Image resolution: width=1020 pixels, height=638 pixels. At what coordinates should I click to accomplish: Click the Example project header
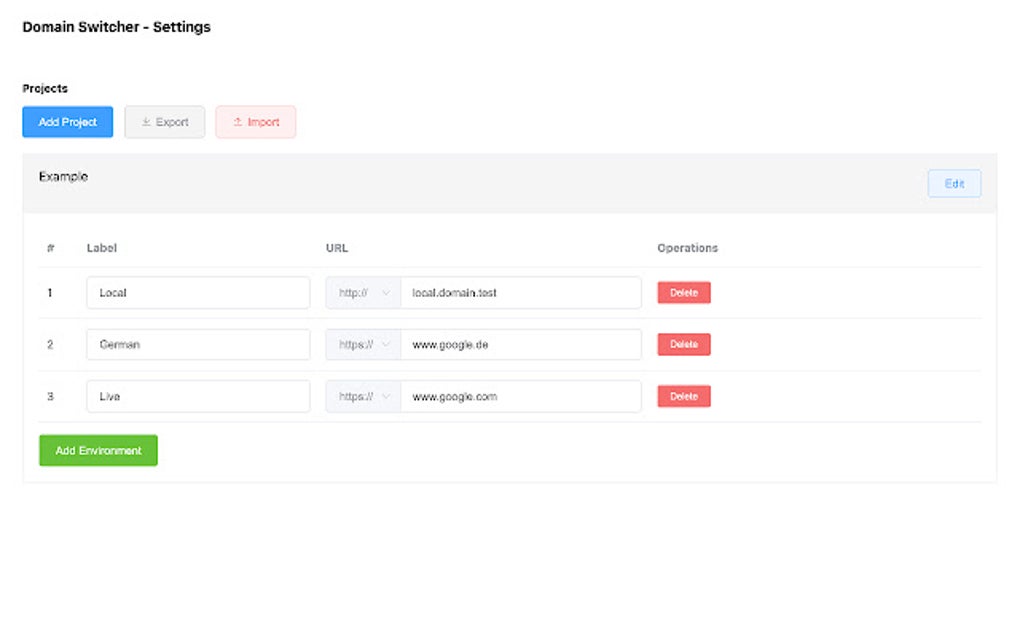coord(63,176)
